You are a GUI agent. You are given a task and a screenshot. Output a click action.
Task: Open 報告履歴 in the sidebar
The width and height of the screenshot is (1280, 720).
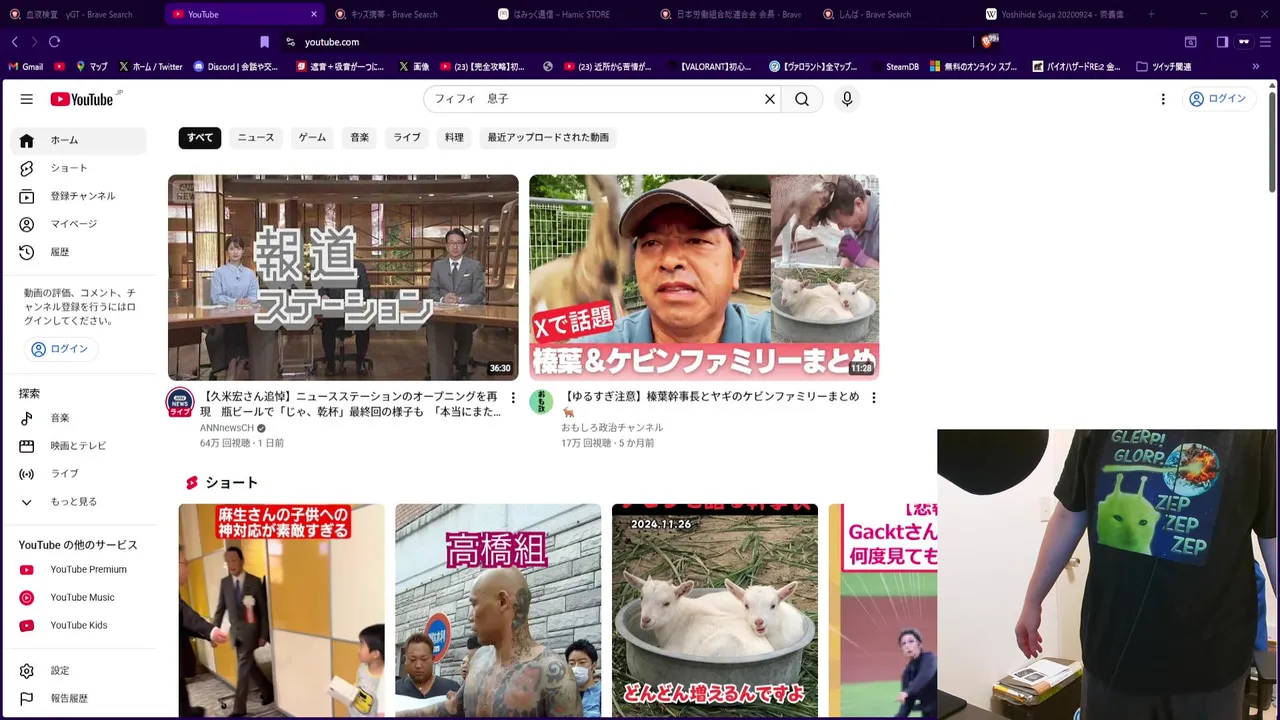click(x=78, y=699)
